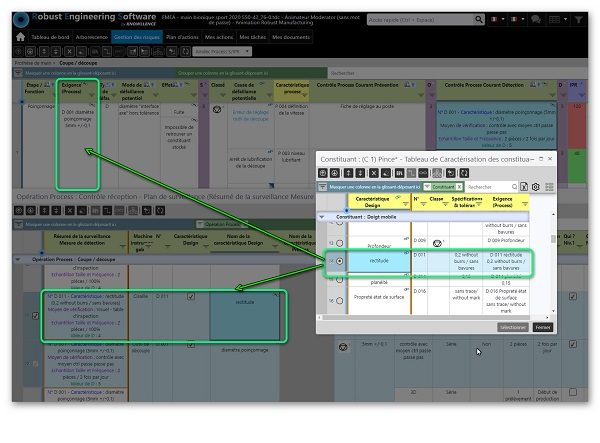Collapse the Constituant : Doigt mobile group

321,217
